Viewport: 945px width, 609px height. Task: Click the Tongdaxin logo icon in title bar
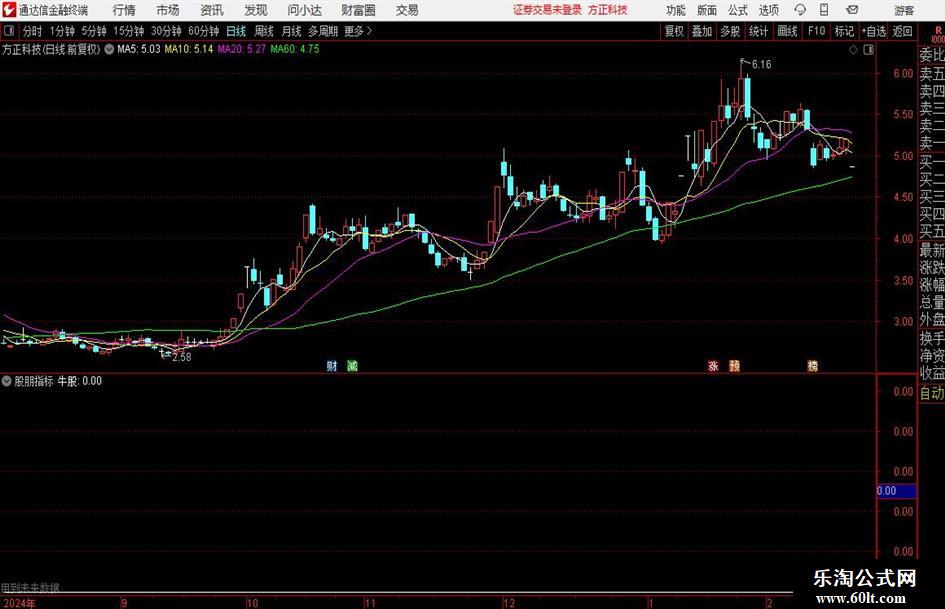[x=9, y=10]
